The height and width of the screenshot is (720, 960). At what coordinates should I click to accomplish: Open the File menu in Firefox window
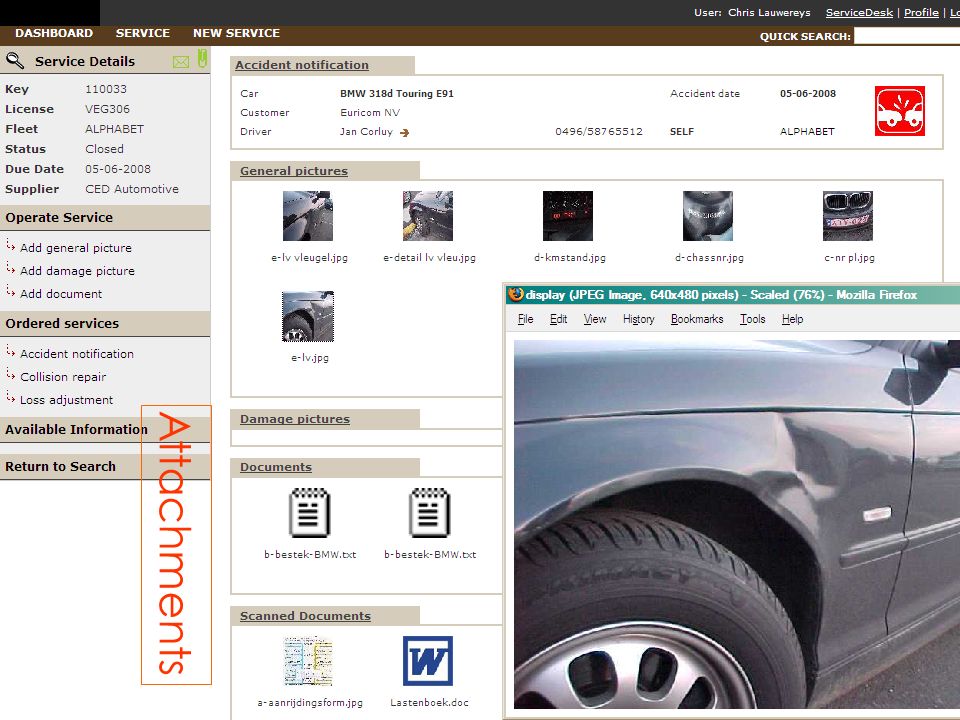tap(525, 319)
